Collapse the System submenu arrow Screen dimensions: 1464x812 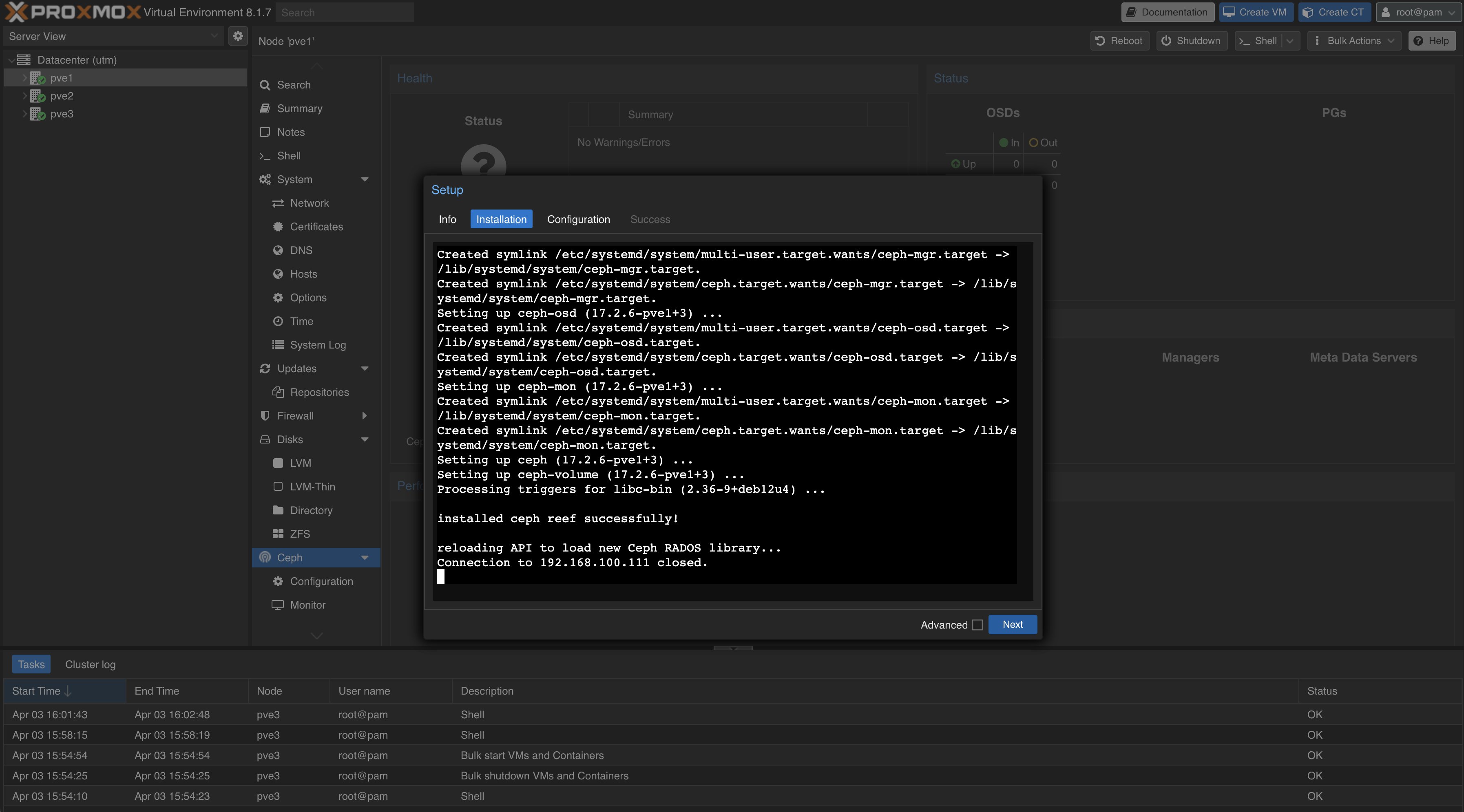(365, 179)
